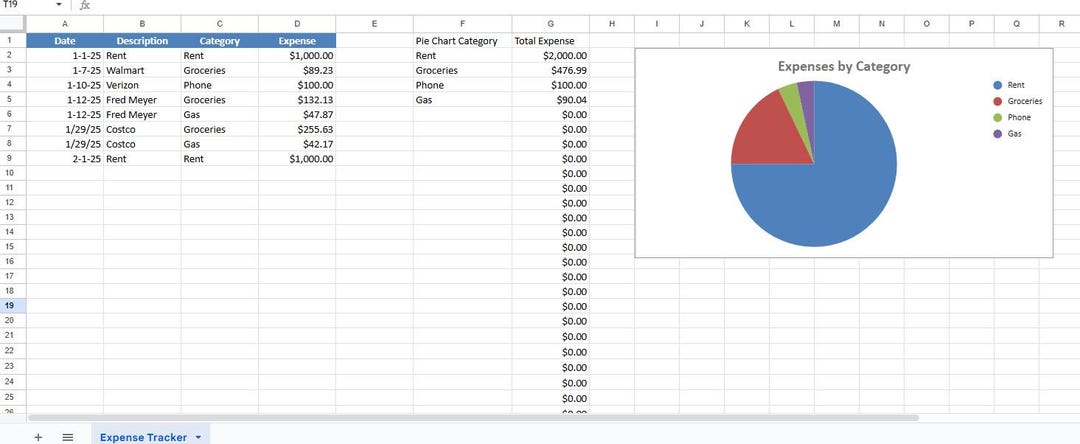The height and width of the screenshot is (444, 1080).
Task: Select the Total Expense header cell
Action: coord(550,41)
